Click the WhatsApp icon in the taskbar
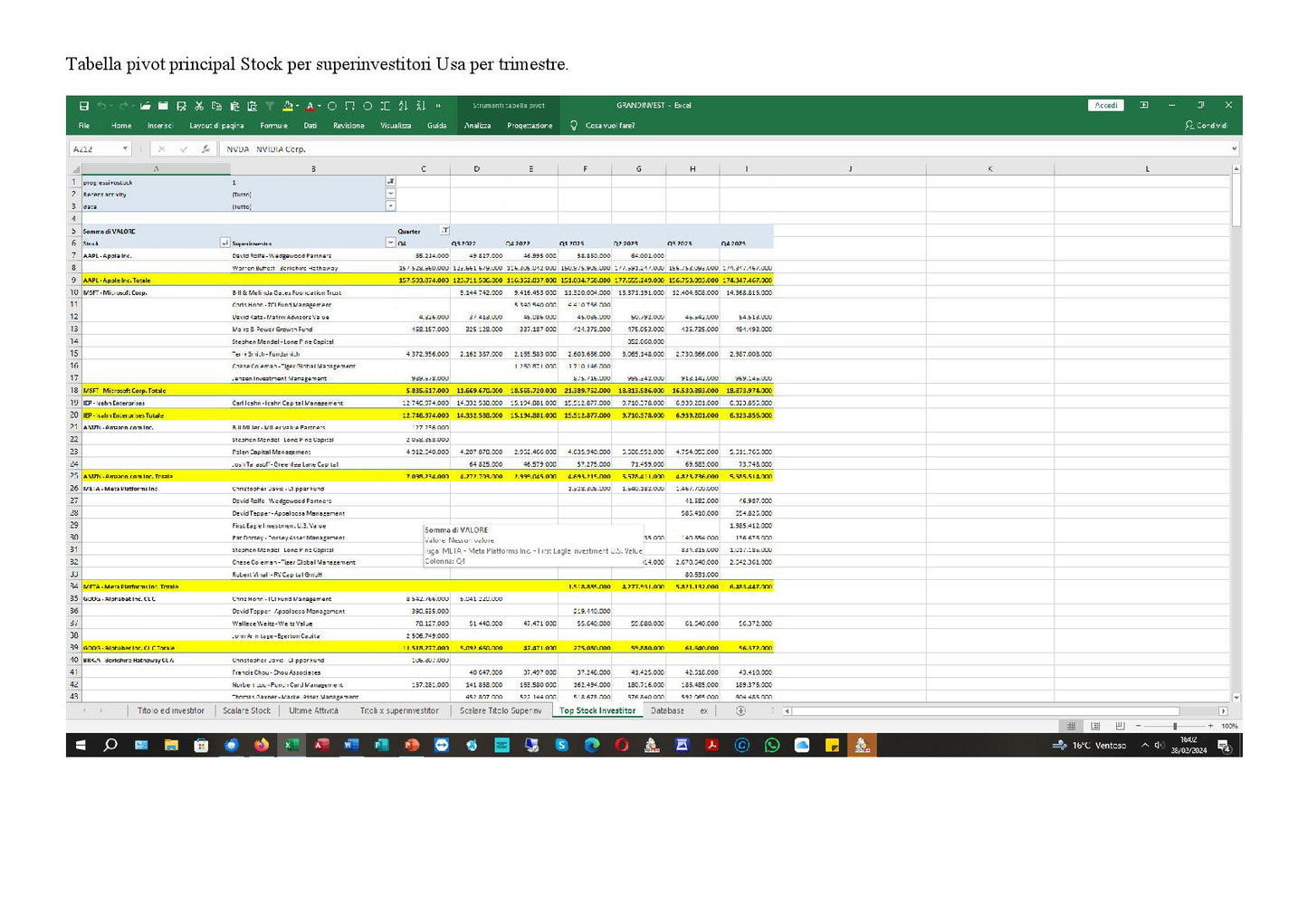Screen dimensions: 1308x924 (x=772, y=746)
